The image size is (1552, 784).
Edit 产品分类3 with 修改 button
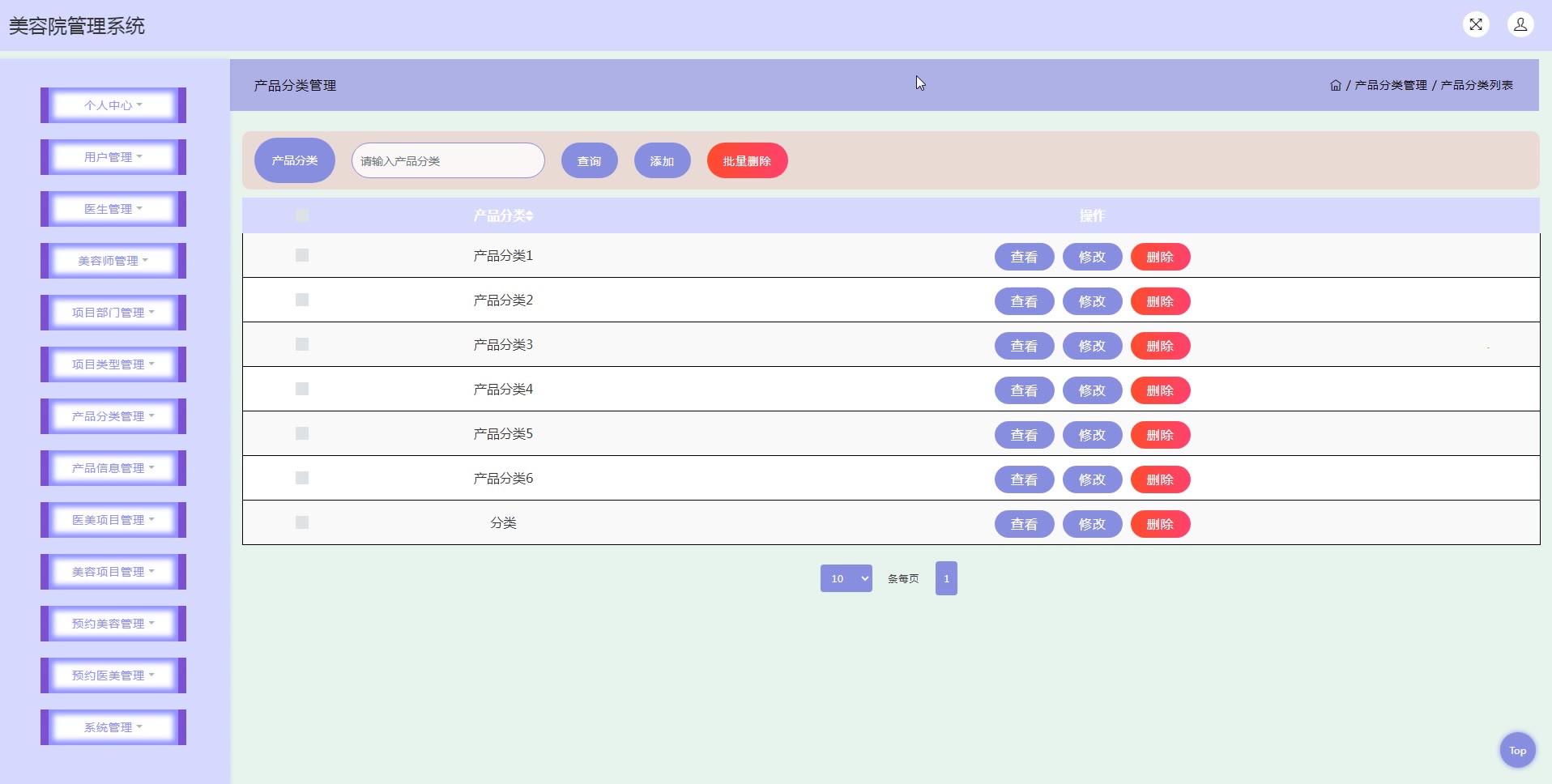pyautogui.click(x=1093, y=346)
